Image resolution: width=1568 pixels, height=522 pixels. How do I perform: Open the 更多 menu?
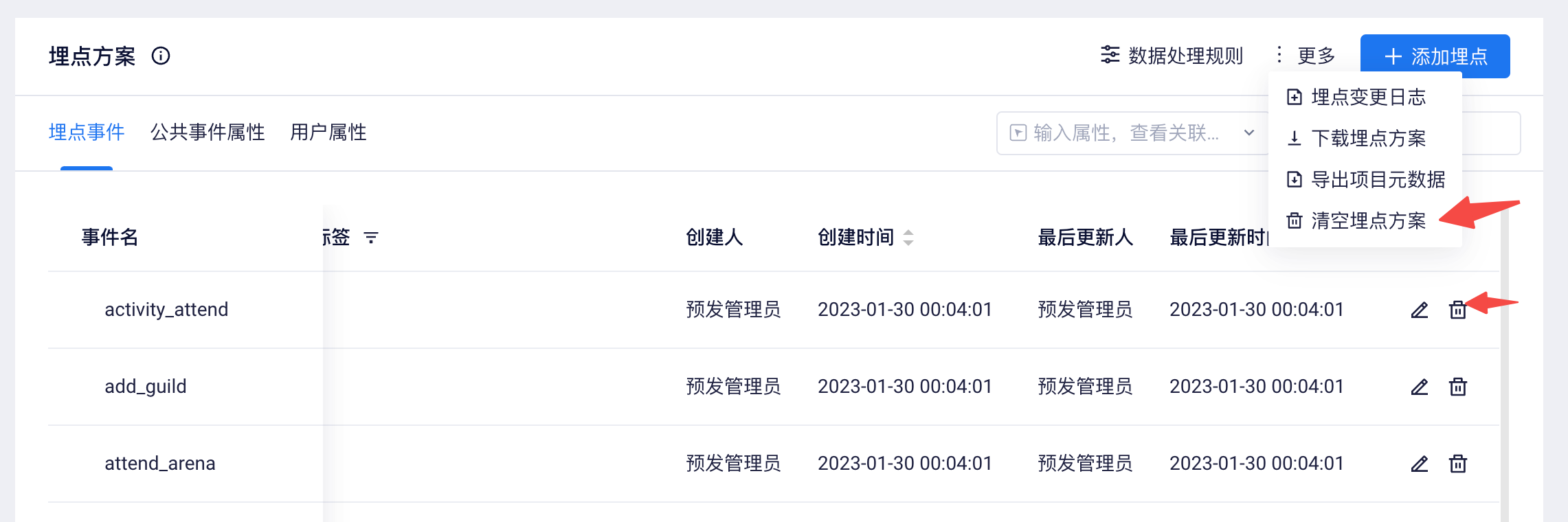click(x=1306, y=56)
